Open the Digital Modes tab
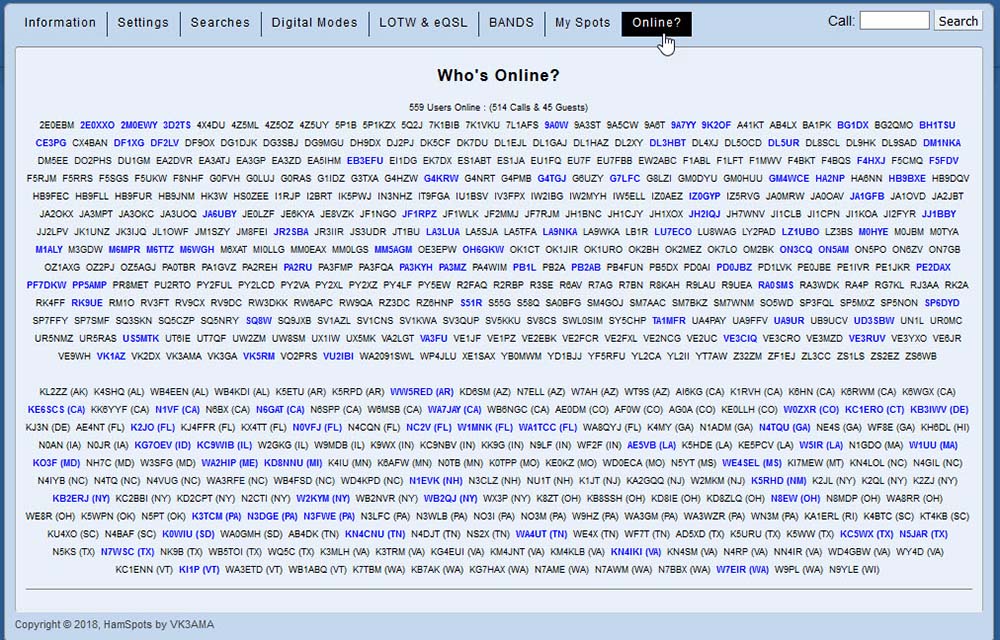Image resolution: width=1000 pixels, height=640 pixels. 314,23
